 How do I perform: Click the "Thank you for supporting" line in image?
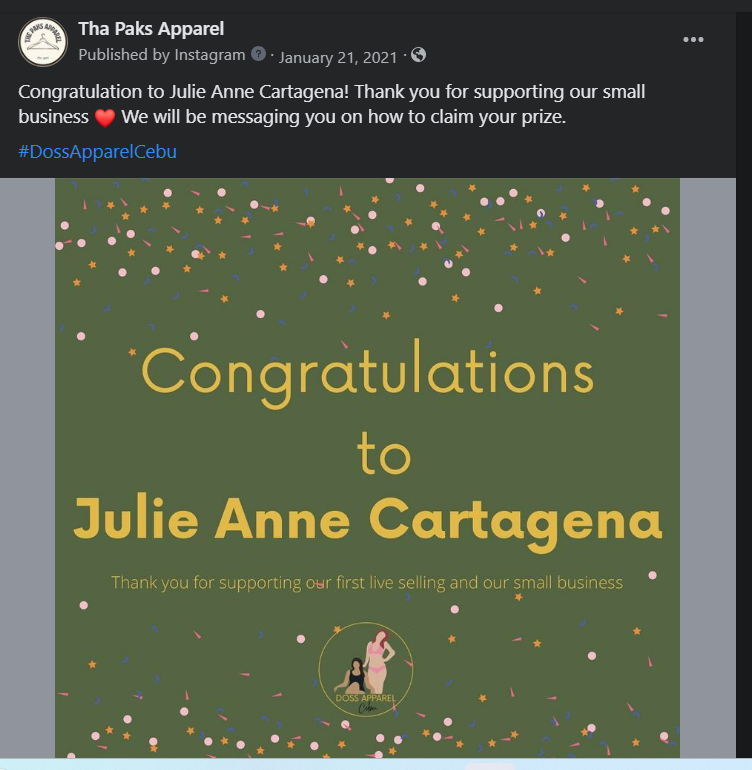pos(367,582)
